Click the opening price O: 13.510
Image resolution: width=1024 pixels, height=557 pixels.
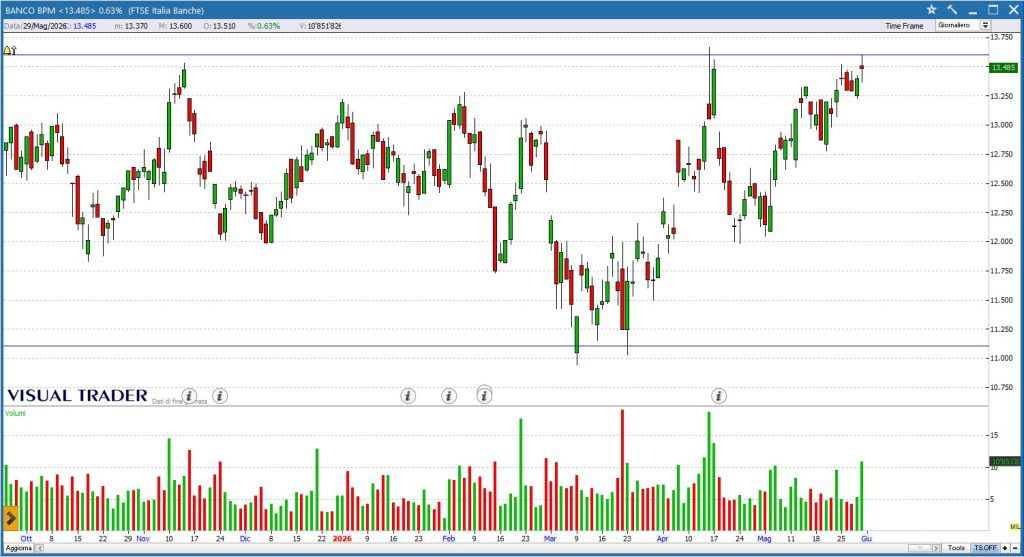tap(219, 26)
